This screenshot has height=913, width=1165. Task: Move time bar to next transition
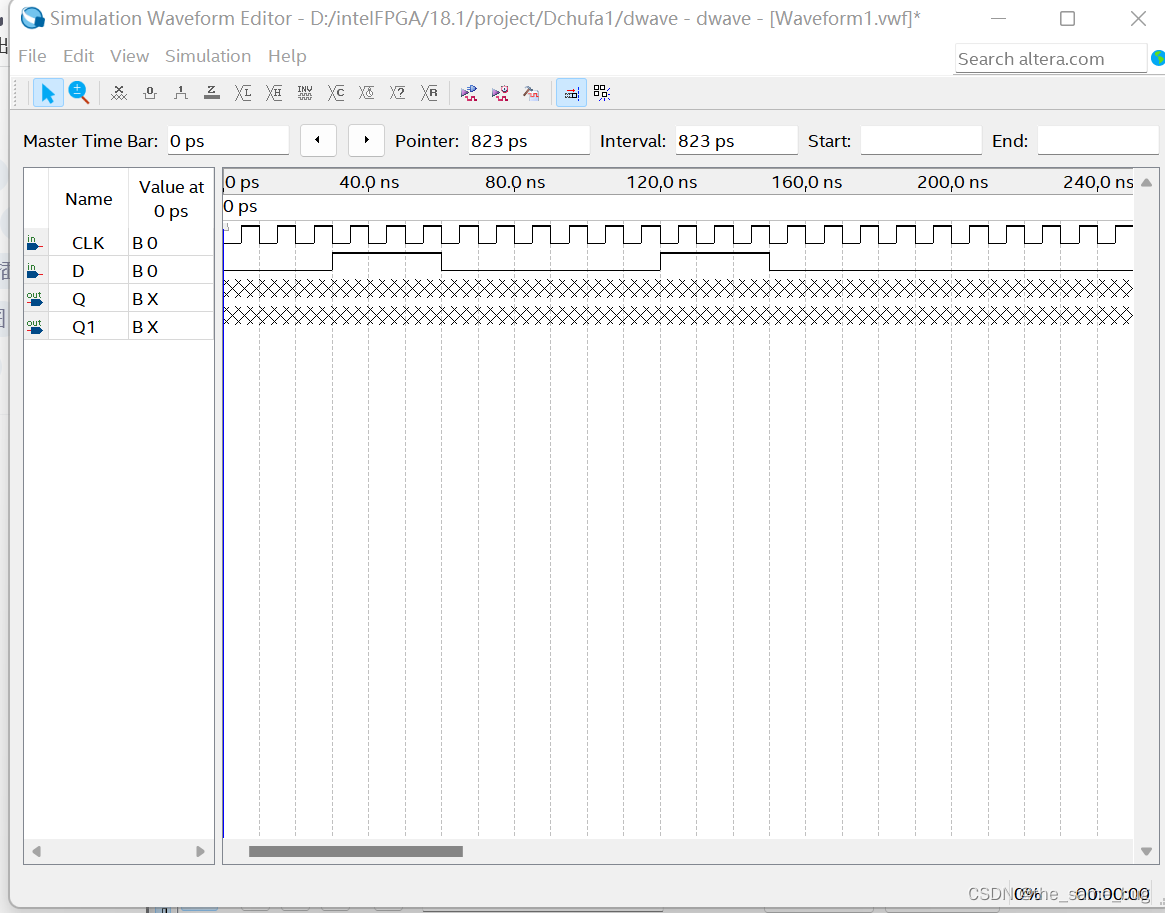(x=366, y=140)
